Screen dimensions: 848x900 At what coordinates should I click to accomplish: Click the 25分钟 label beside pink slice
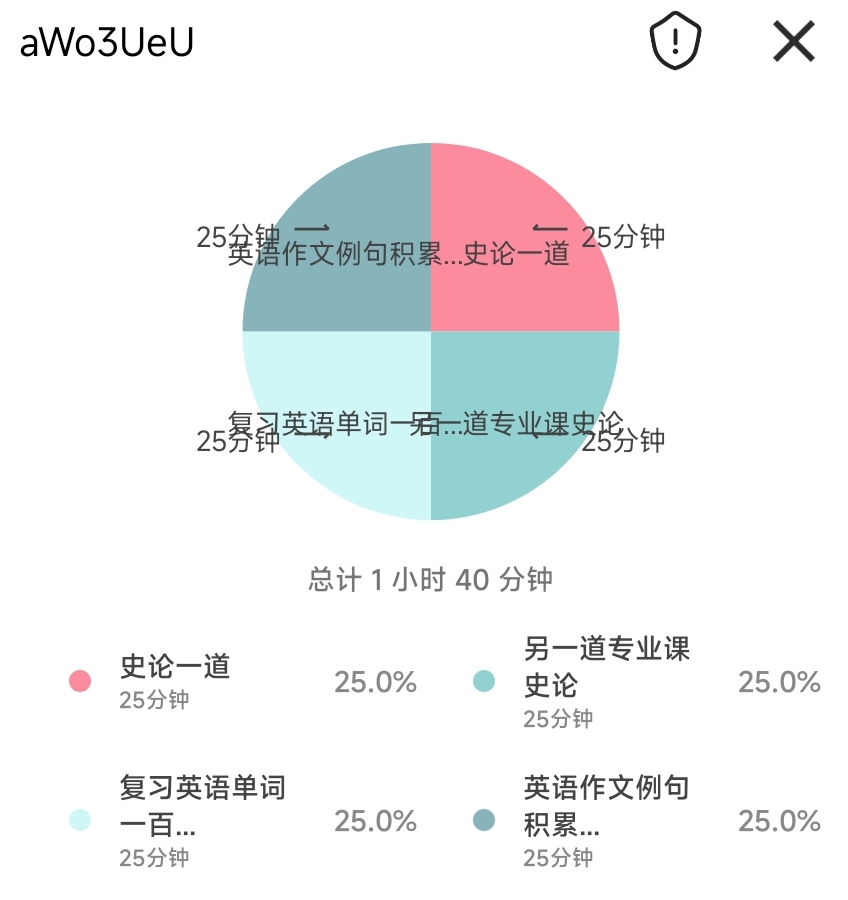tap(623, 237)
